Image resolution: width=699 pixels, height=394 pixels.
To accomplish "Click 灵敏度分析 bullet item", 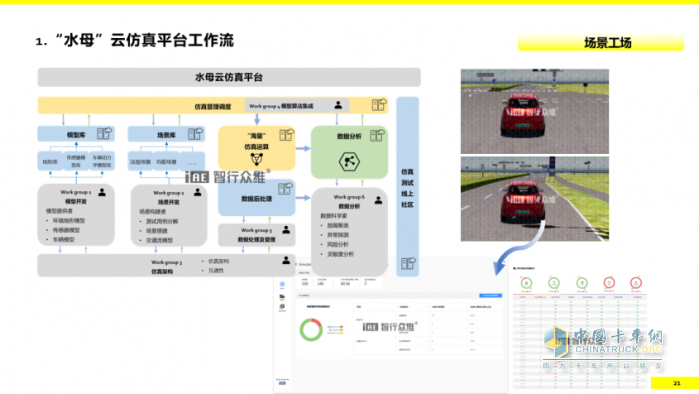I will (340, 254).
